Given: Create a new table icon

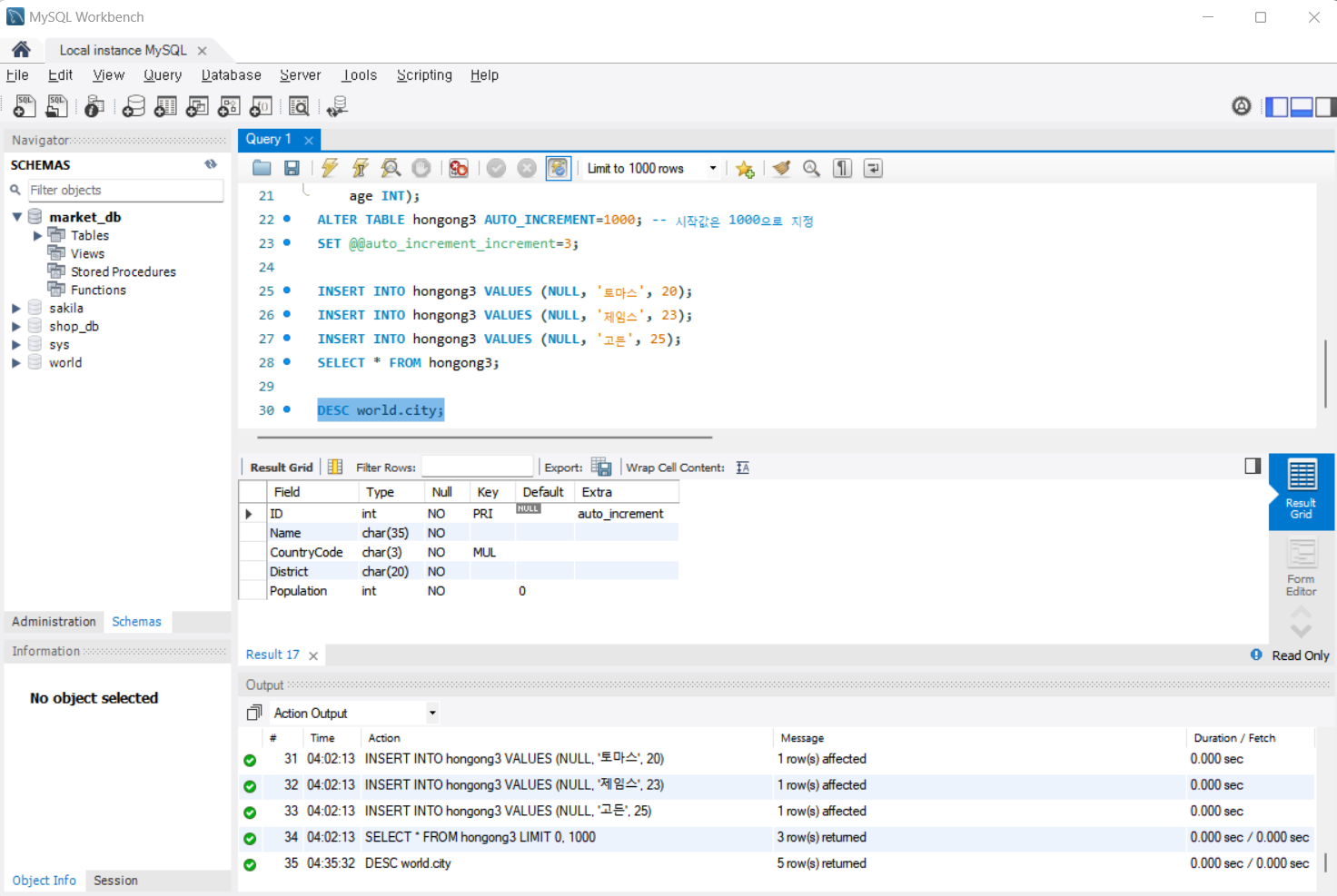Looking at the screenshot, I should coord(165,106).
